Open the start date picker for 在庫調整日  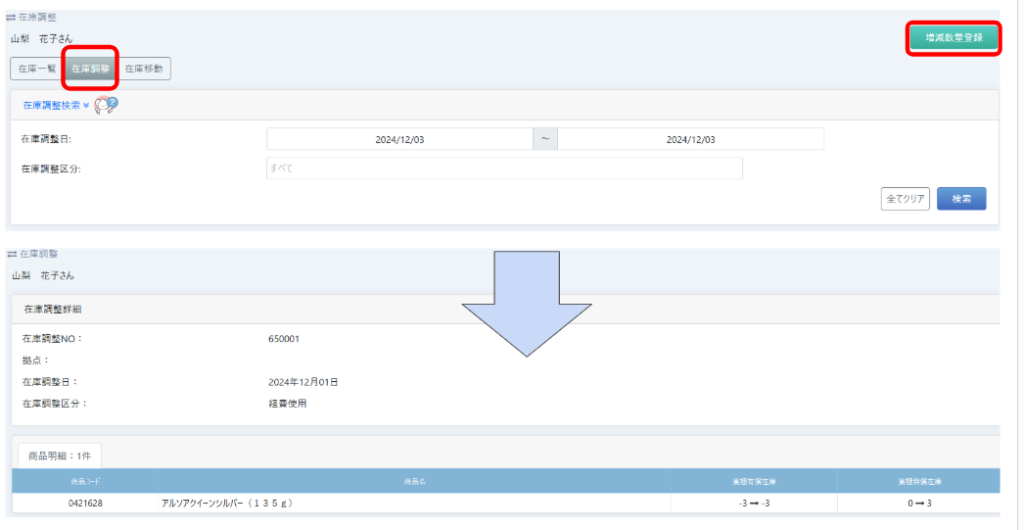click(400, 140)
